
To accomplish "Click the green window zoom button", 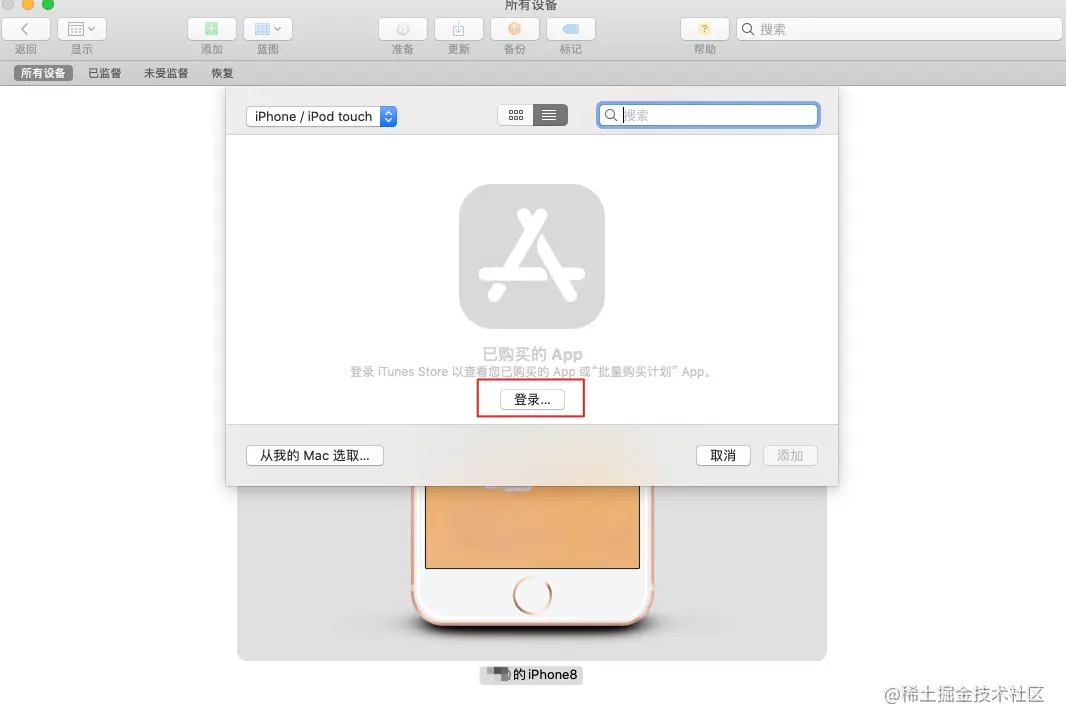I will [x=48, y=4].
